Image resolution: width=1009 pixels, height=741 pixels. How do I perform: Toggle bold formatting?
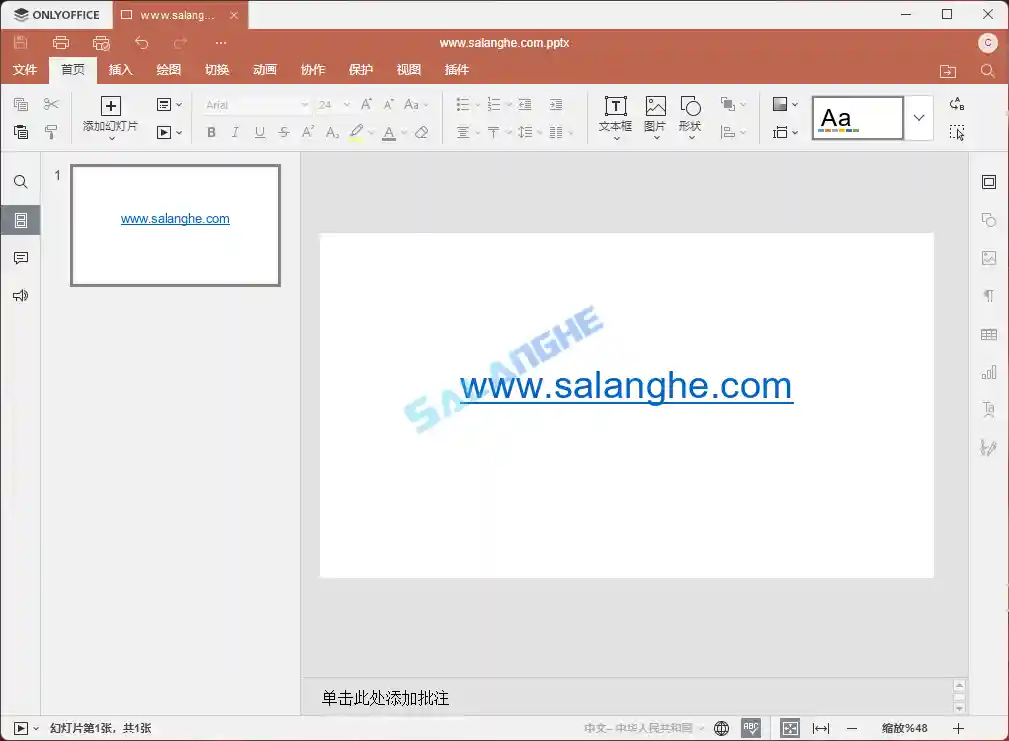click(211, 132)
